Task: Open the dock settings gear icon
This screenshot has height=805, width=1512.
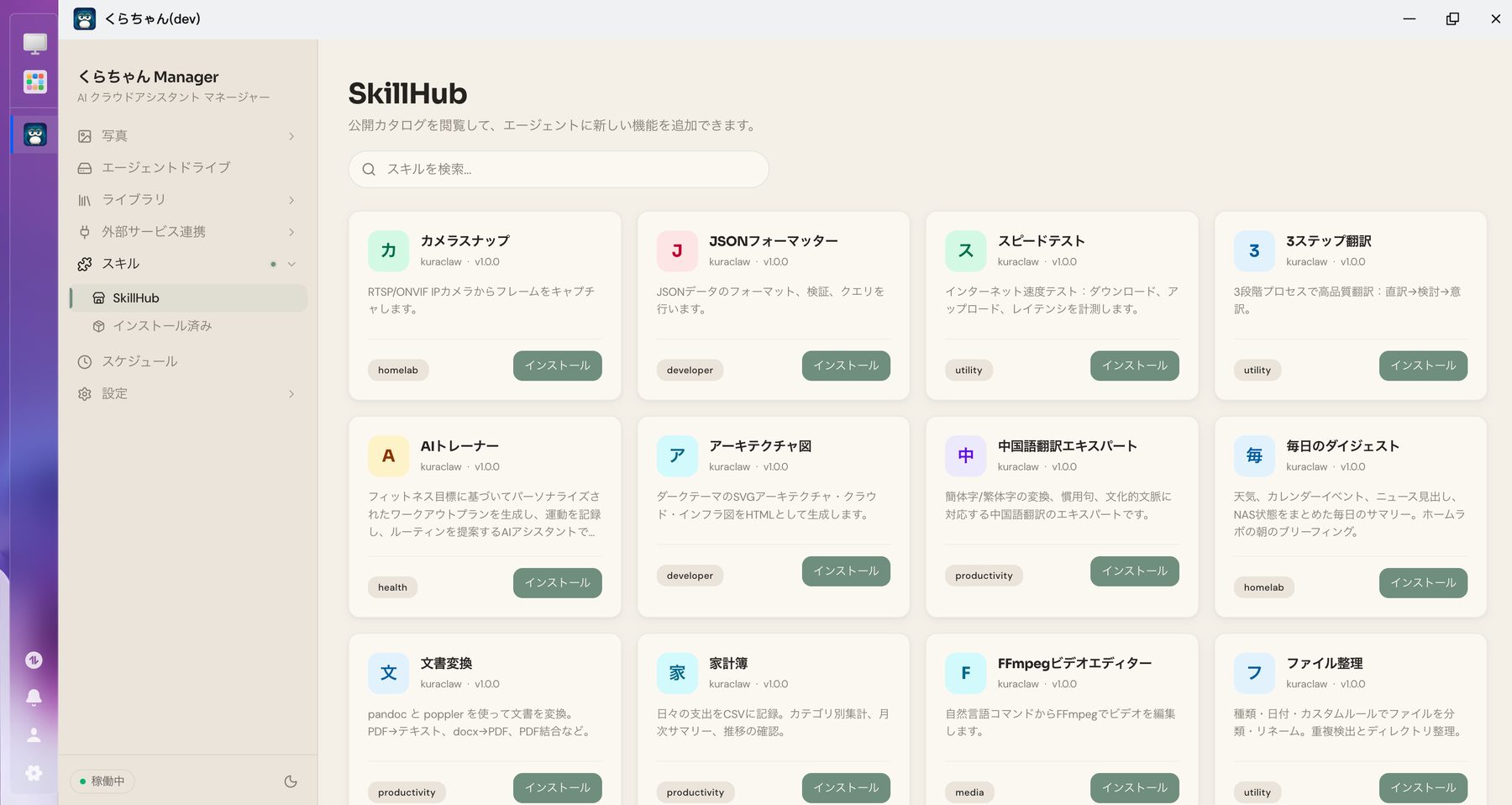Action: click(x=34, y=772)
